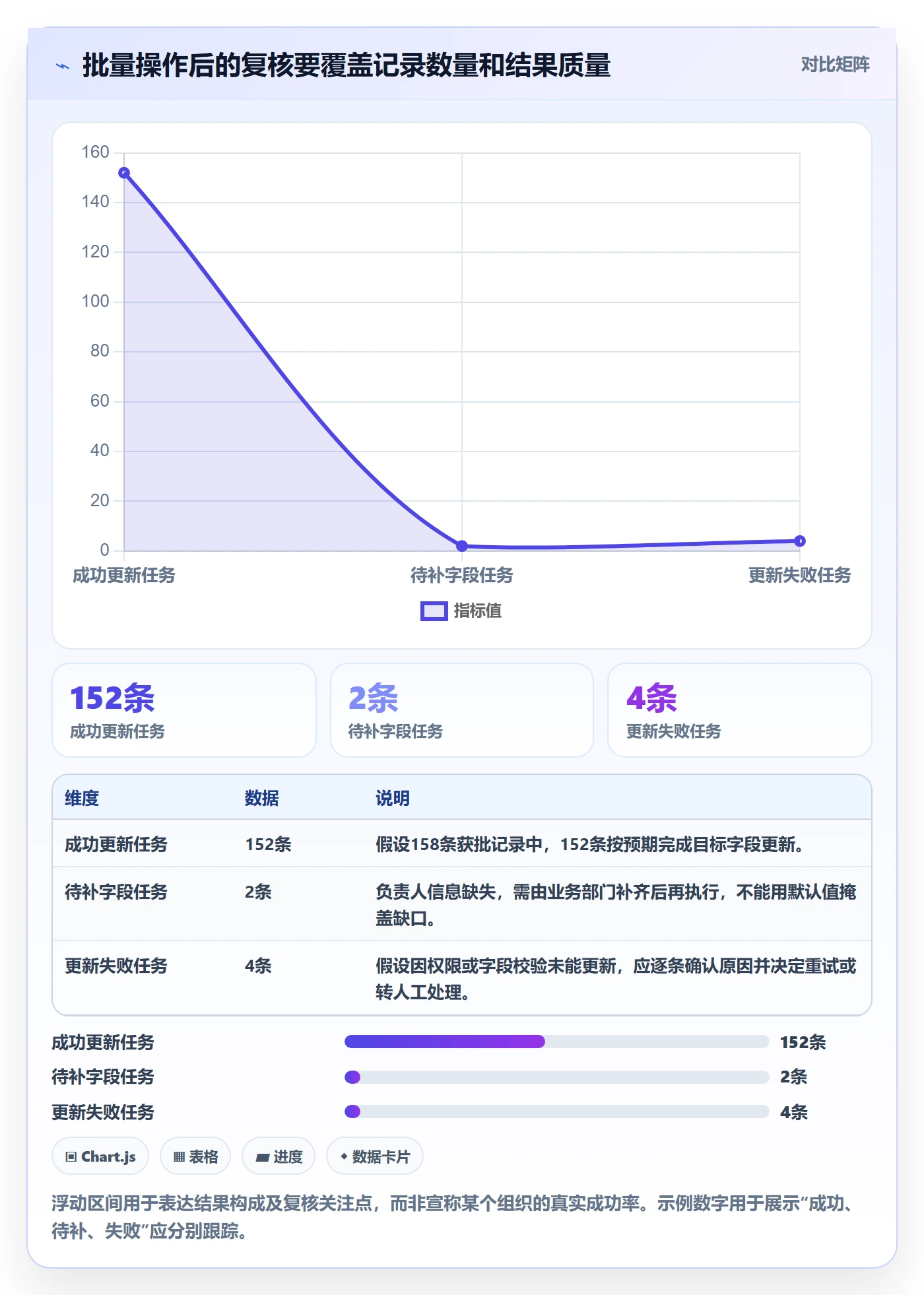
Task: Click the description starting 假设因权限或字段校验
Action: 616,979
